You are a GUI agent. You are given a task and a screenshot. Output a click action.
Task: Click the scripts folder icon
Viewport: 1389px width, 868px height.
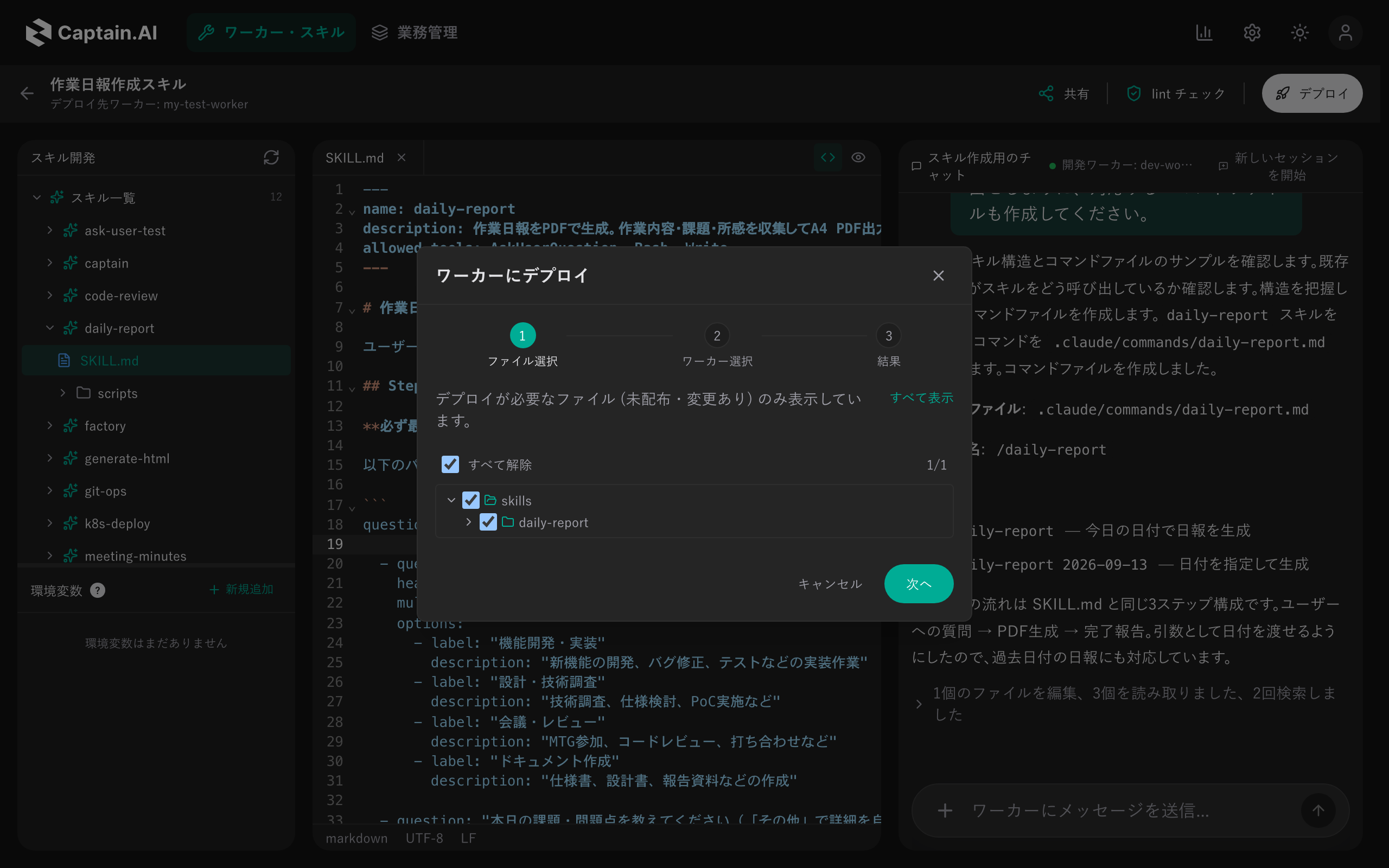[x=84, y=393]
